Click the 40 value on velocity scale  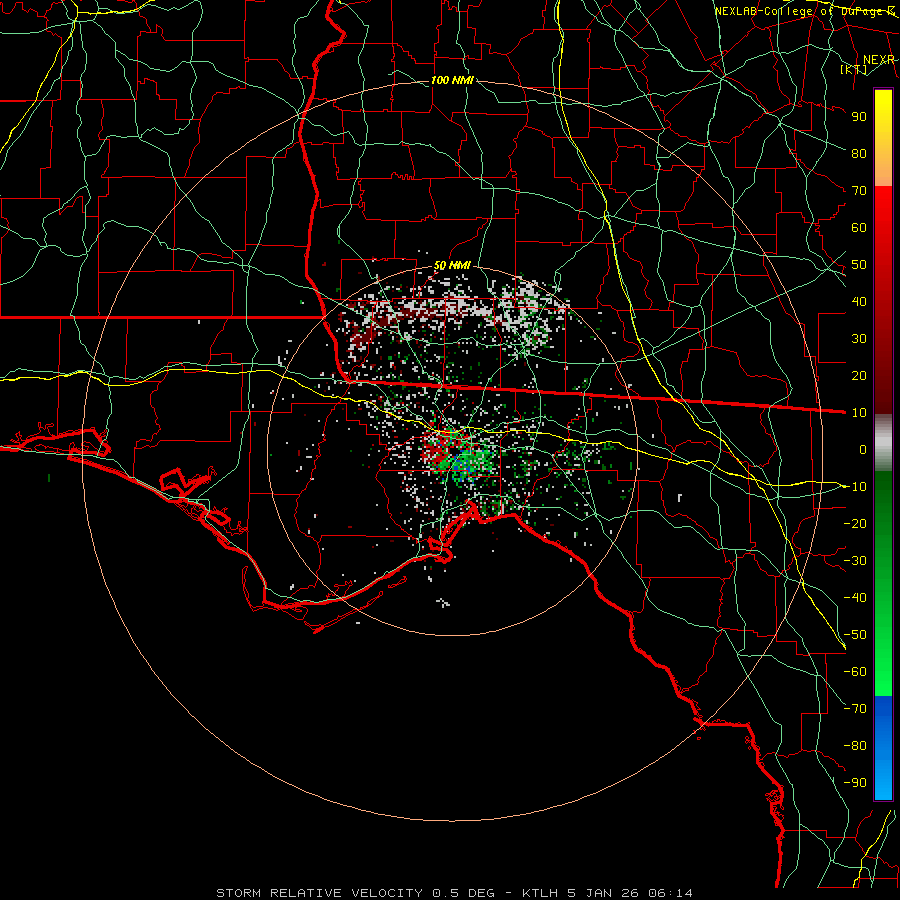(859, 301)
